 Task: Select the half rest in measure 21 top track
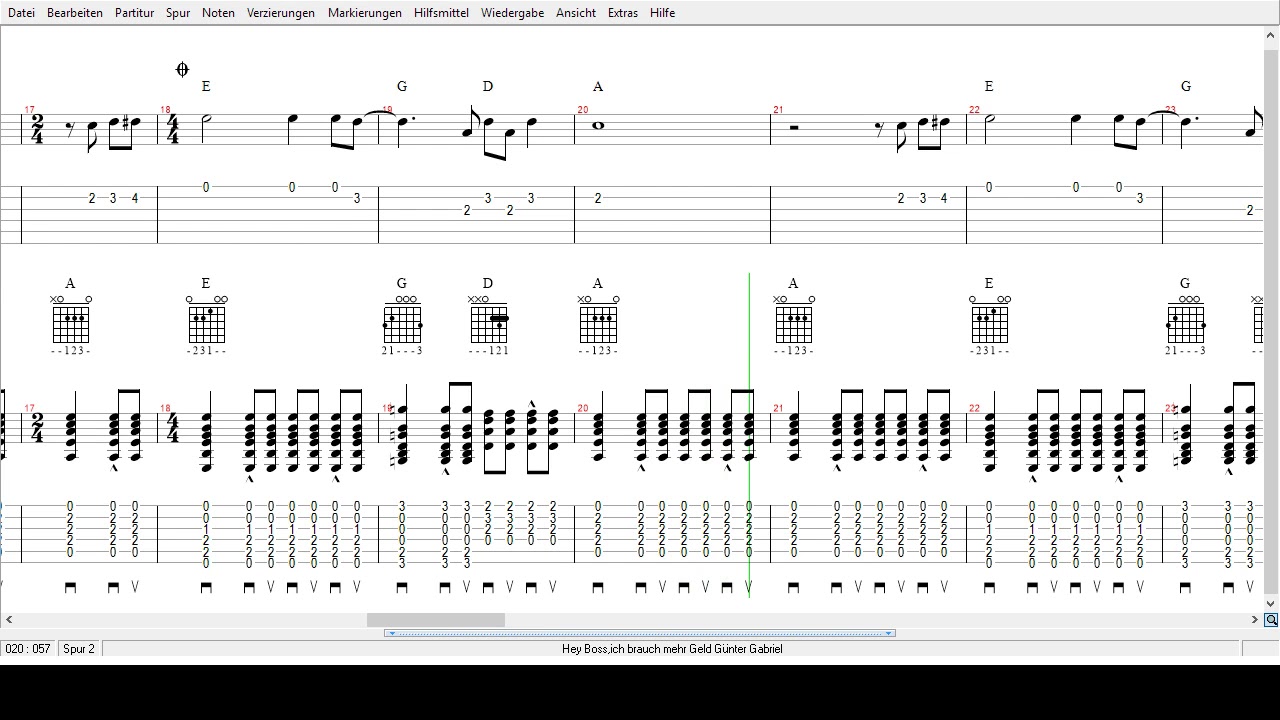[794, 127]
